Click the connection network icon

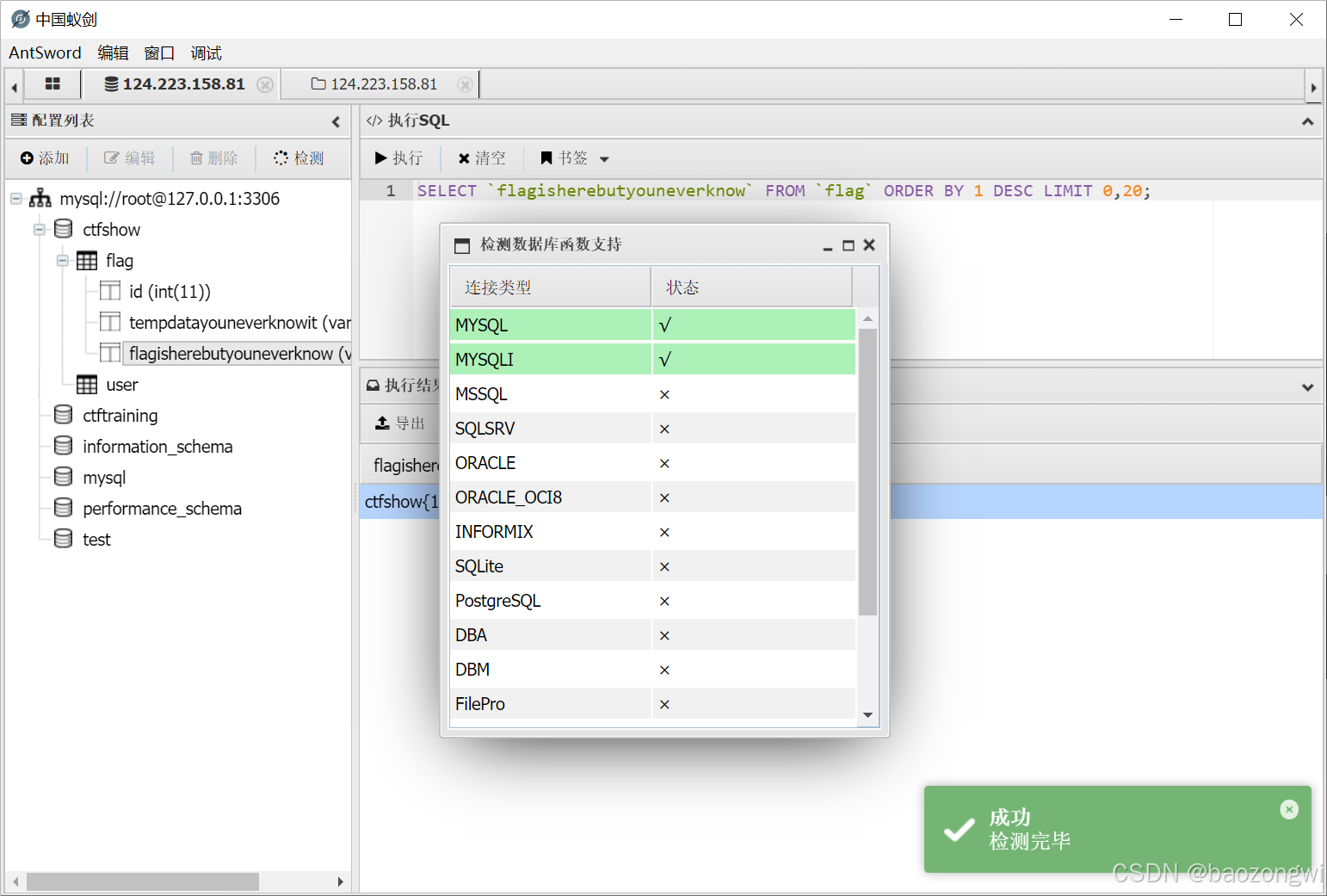40,199
